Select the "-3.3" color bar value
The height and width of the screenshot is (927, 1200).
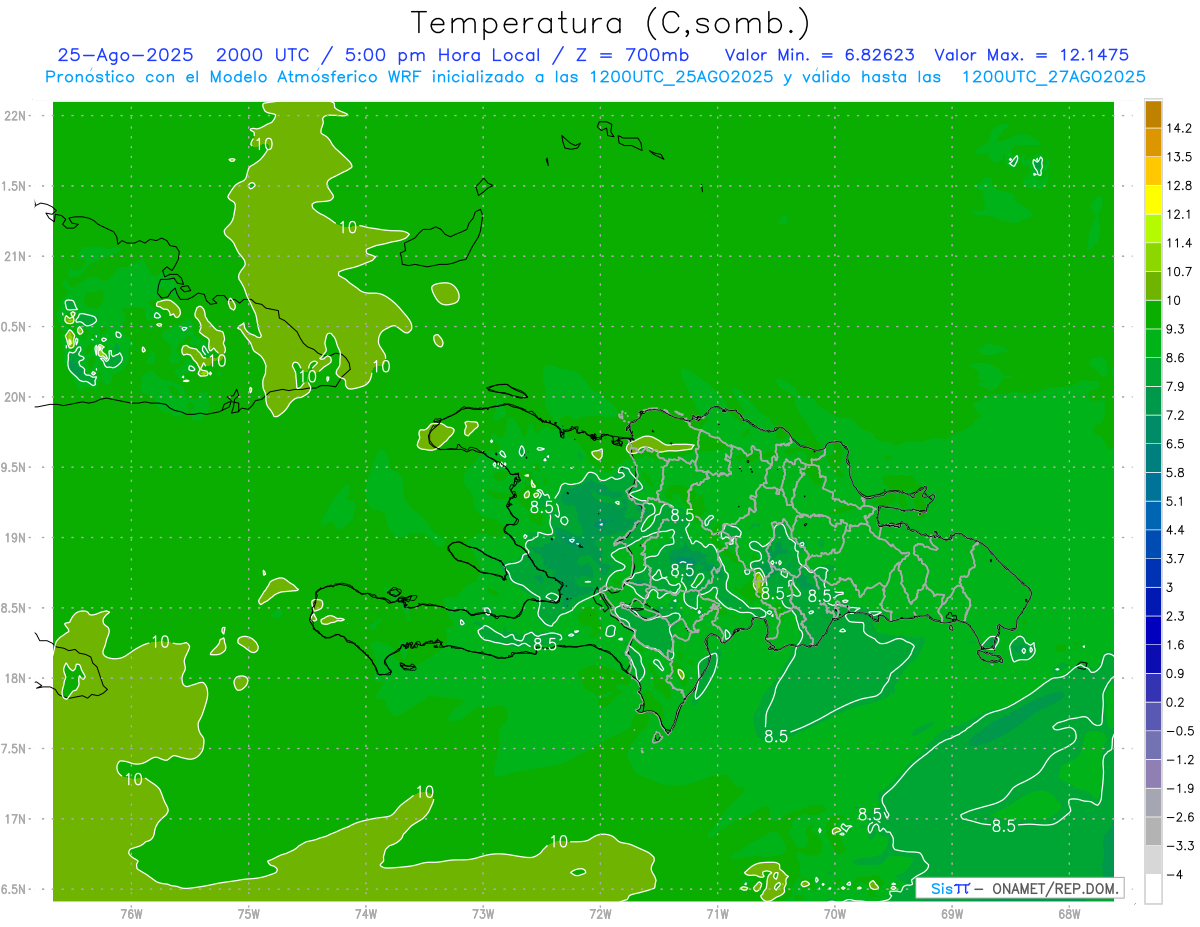pos(1180,846)
